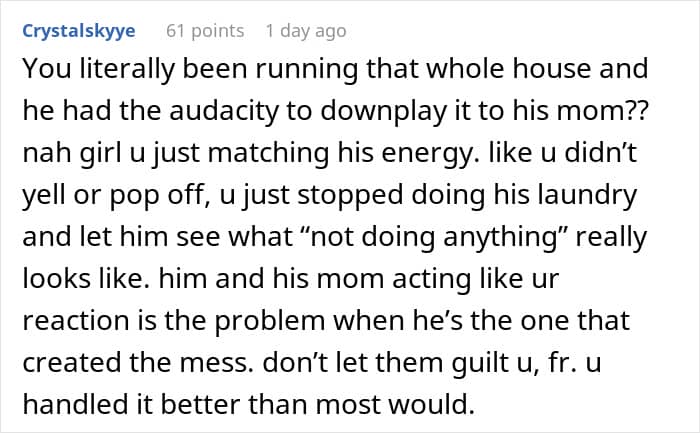Open the 1 day ago timestamp permalink
Image resolution: width=700 pixels, height=433 pixels.
pos(306,31)
